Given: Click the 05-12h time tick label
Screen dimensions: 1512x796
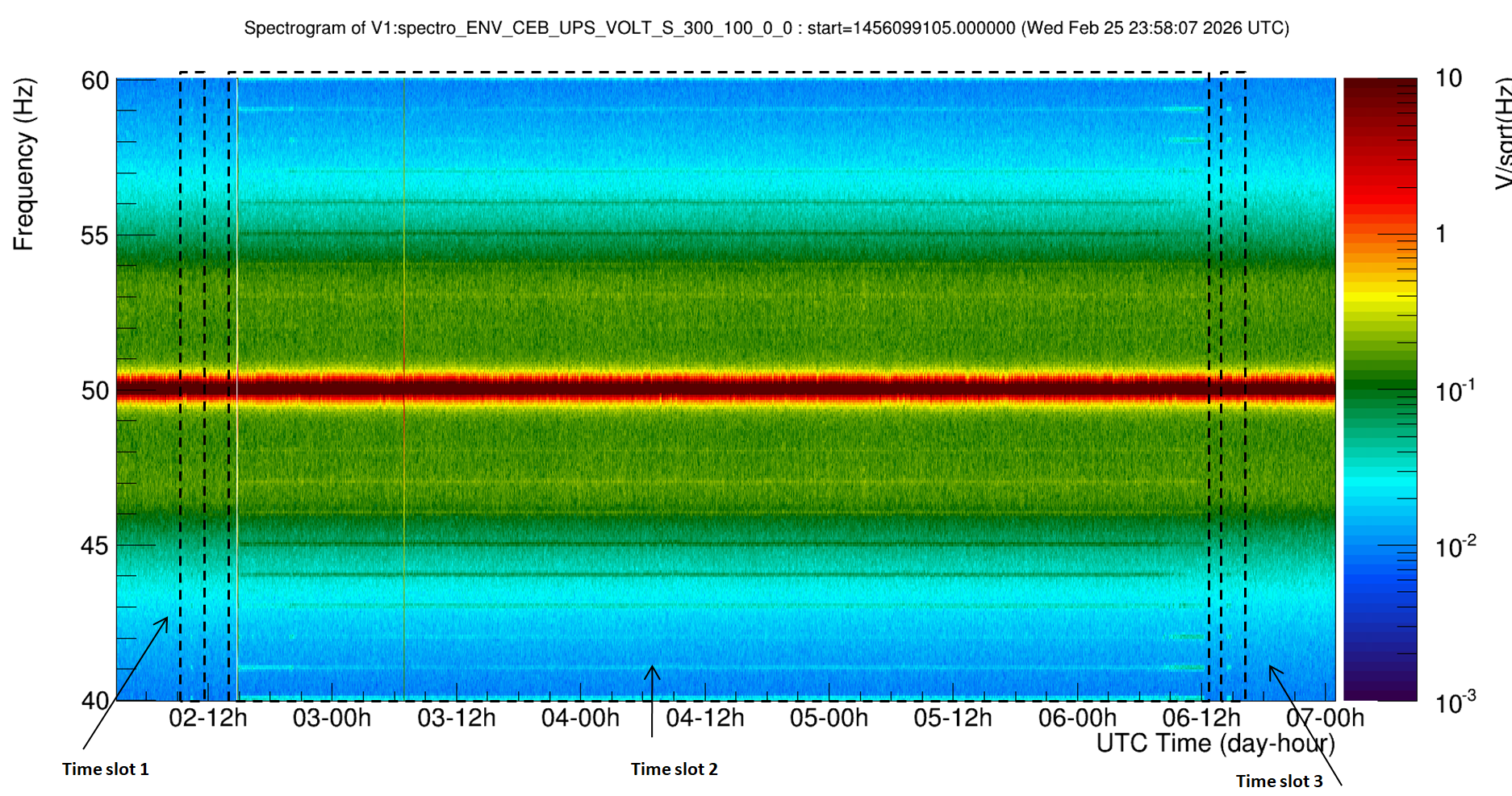Looking at the screenshot, I should click(953, 718).
